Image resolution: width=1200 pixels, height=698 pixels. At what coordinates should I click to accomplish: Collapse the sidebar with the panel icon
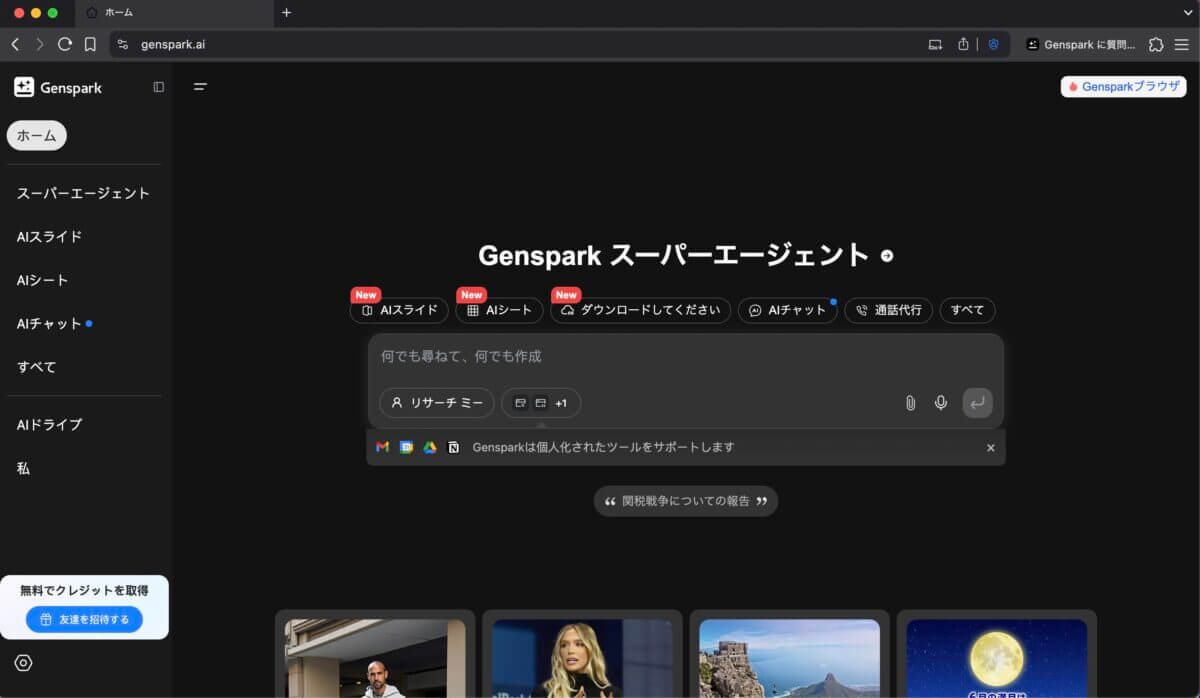[158, 87]
